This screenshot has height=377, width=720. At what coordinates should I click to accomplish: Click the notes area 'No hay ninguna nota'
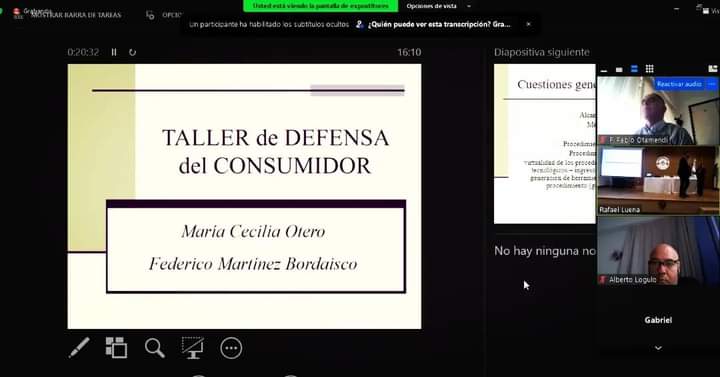tap(545, 251)
